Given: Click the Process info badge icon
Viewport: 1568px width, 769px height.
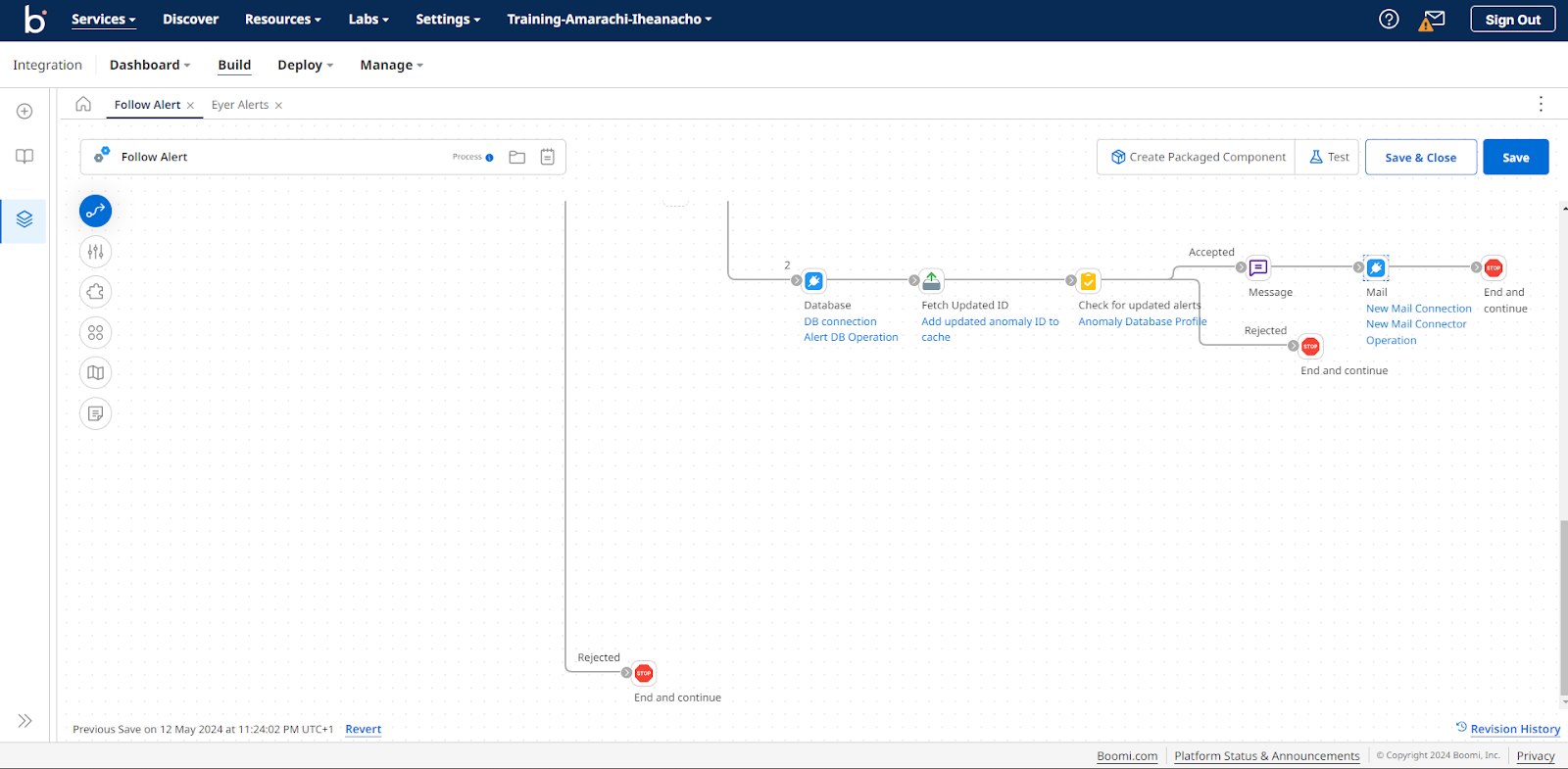Looking at the screenshot, I should pyautogui.click(x=489, y=158).
